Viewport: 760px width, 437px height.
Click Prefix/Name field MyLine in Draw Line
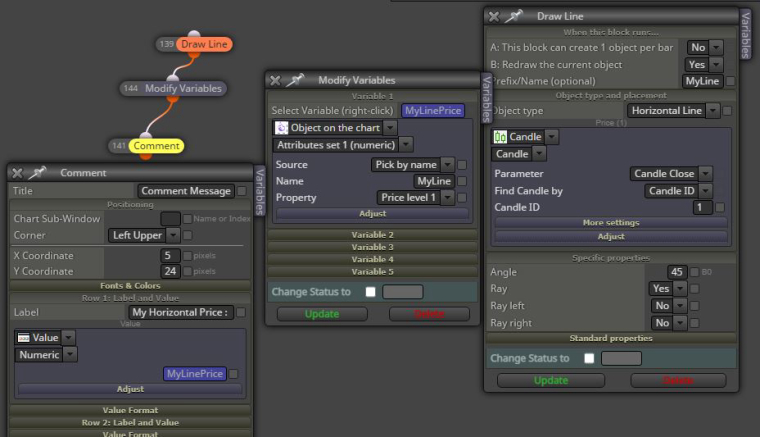point(702,81)
